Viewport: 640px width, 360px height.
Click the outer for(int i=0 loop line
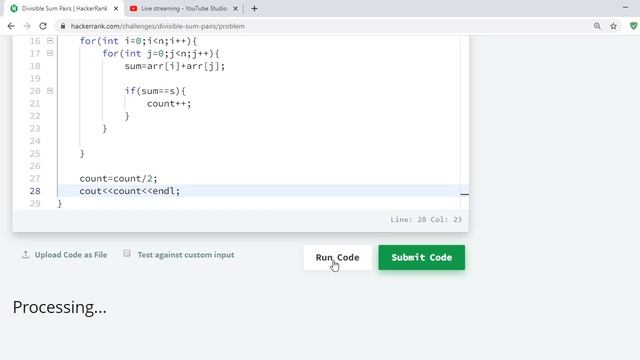pyautogui.click(x=138, y=41)
